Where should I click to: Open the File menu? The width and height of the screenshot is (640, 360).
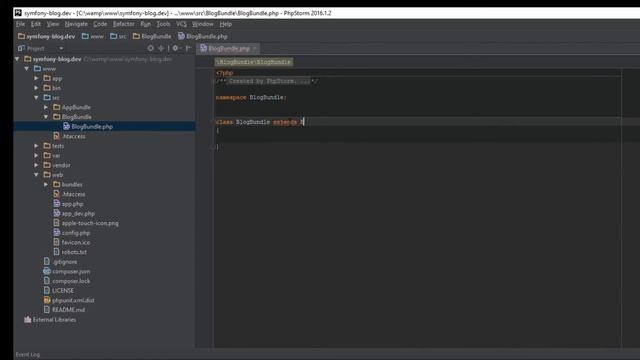(x=20, y=24)
